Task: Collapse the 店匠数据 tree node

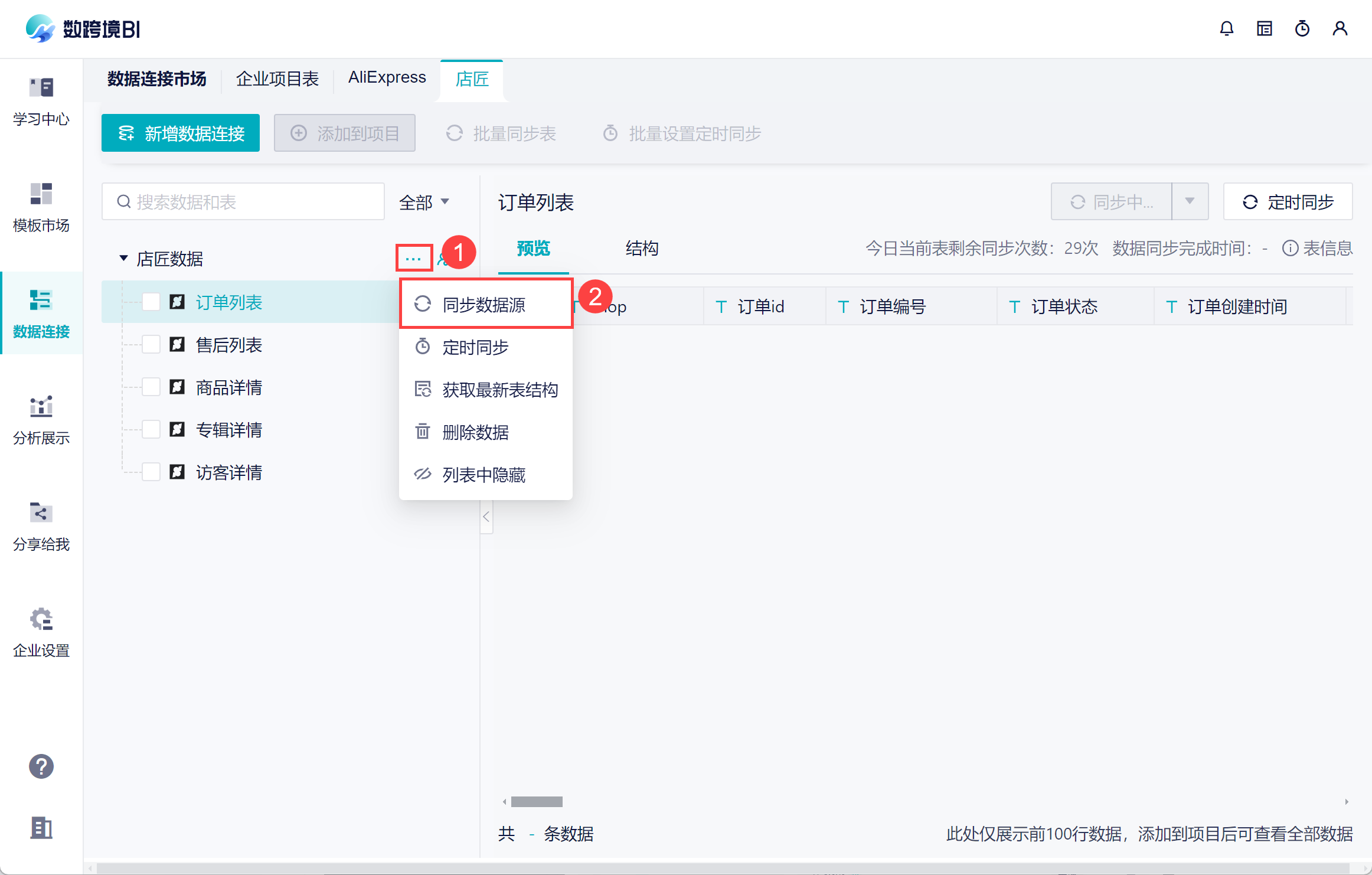Action: coord(123,259)
